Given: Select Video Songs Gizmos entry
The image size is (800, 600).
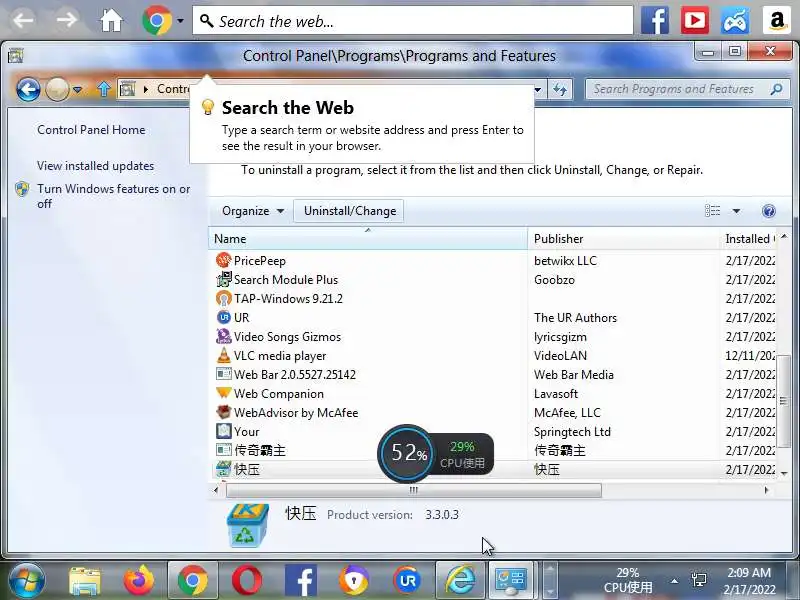Looking at the screenshot, I should [x=495, y=337].
